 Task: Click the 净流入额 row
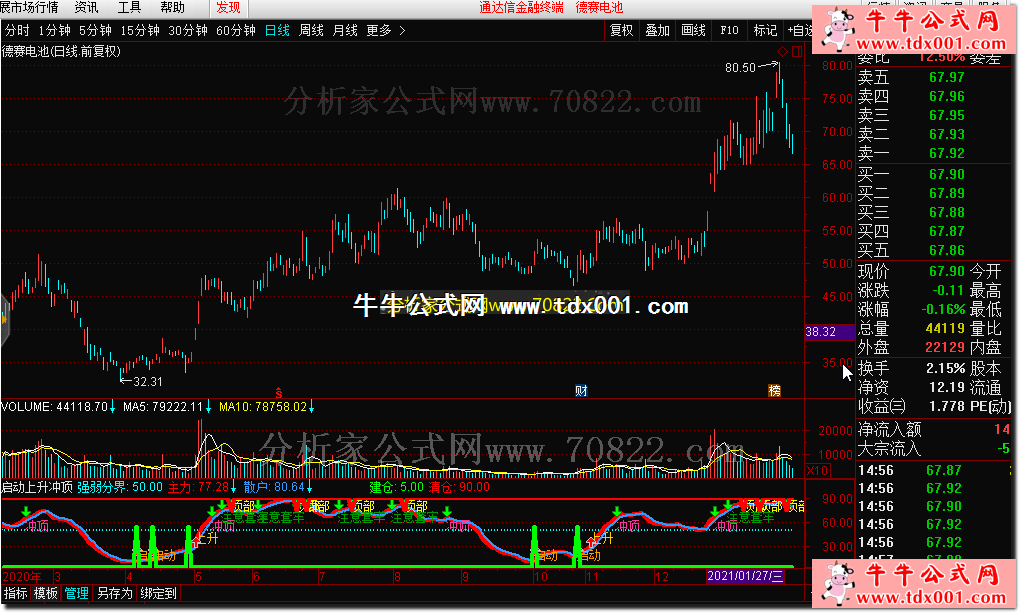tap(933, 429)
